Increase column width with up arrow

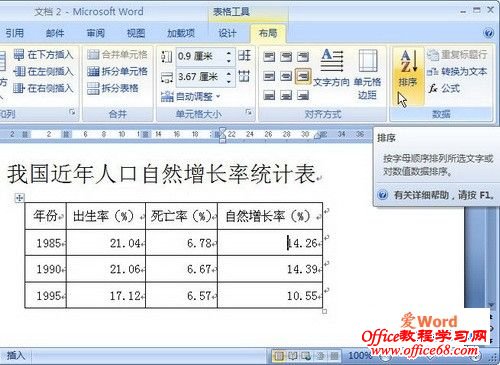(x=229, y=73)
